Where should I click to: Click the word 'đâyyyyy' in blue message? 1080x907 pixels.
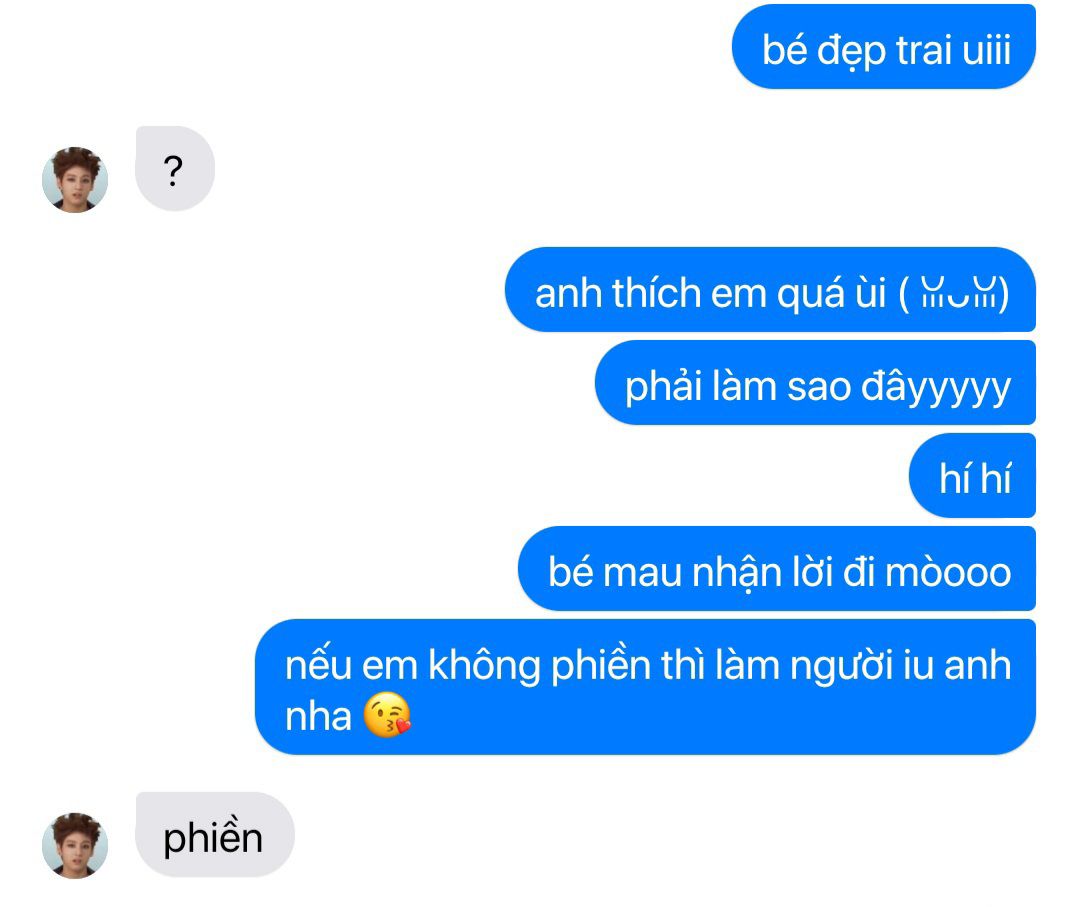936,387
